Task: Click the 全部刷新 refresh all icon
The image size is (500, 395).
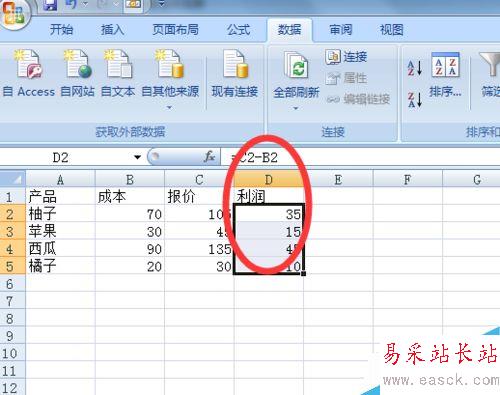Action: click(296, 66)
